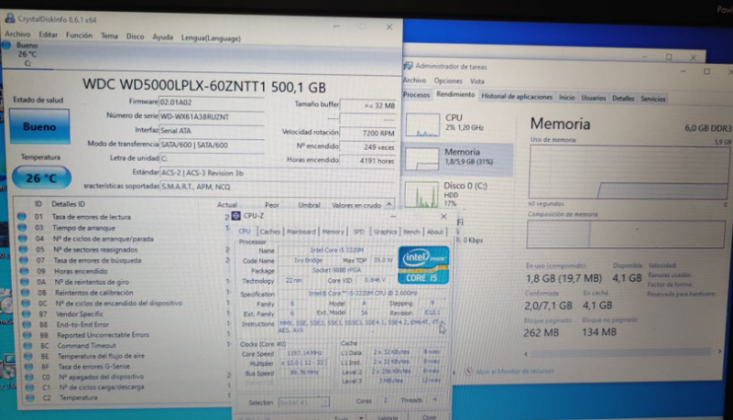733x420 pixels.
Task: Switch to Procesos tab in Task Manager
Action: 416,95
